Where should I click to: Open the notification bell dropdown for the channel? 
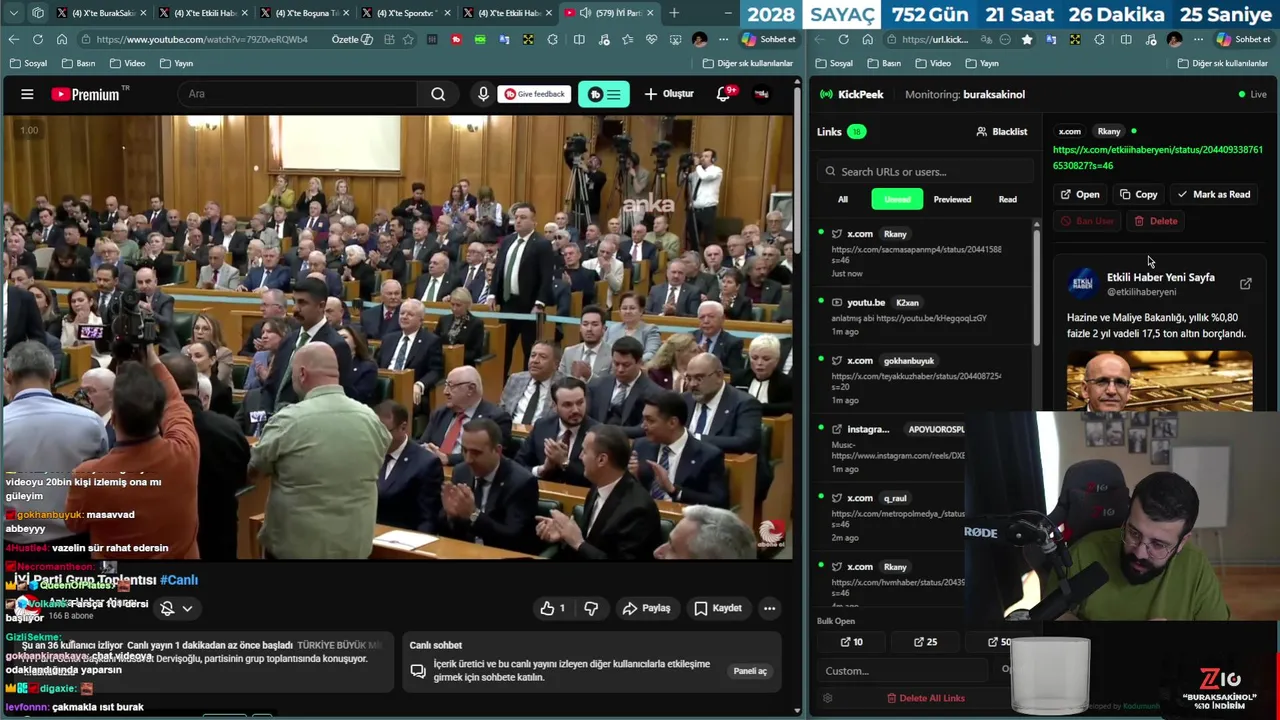click(176, 608)
